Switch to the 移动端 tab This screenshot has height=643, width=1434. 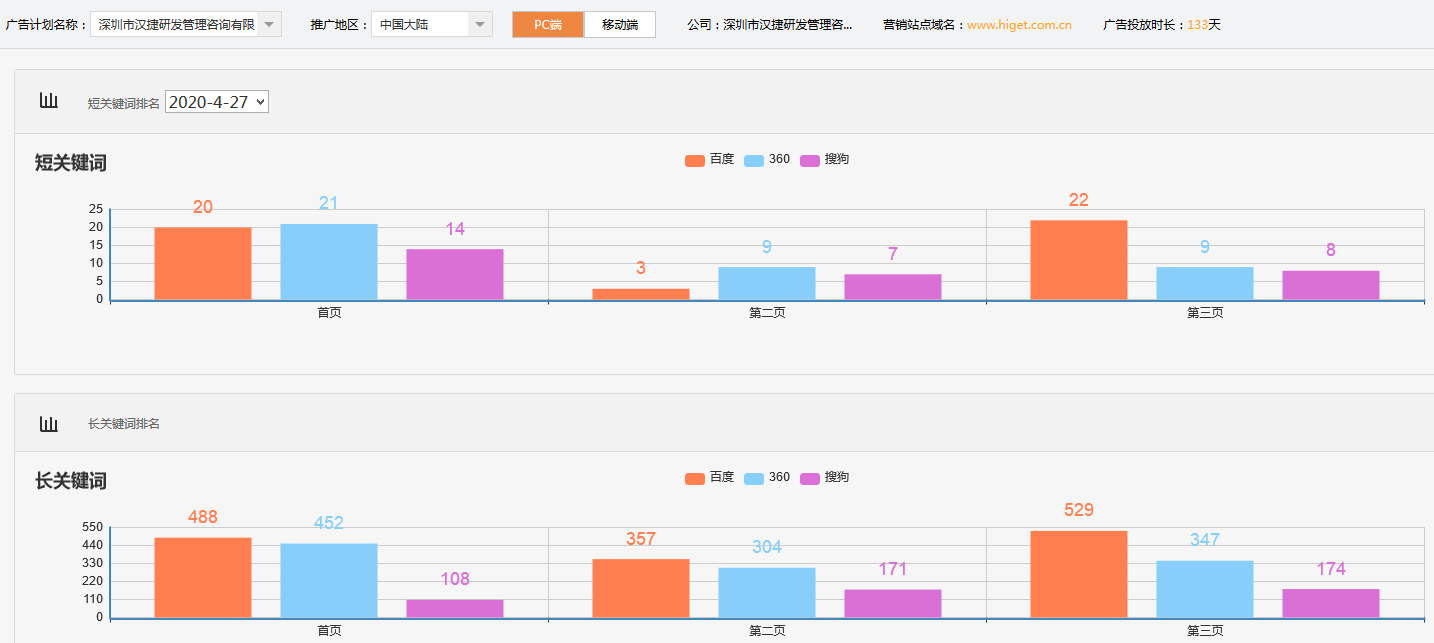[x=620, y=24]
